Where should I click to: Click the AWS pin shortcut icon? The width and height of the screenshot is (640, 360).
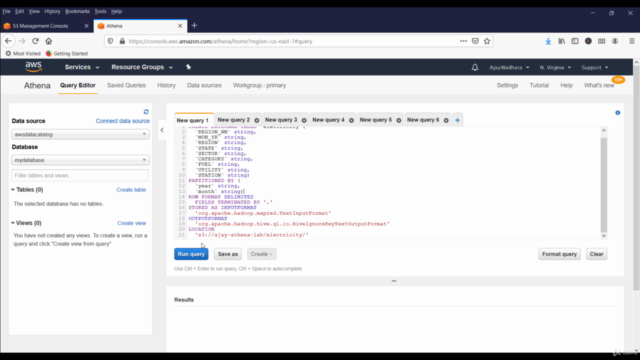(x=188, y=67)
